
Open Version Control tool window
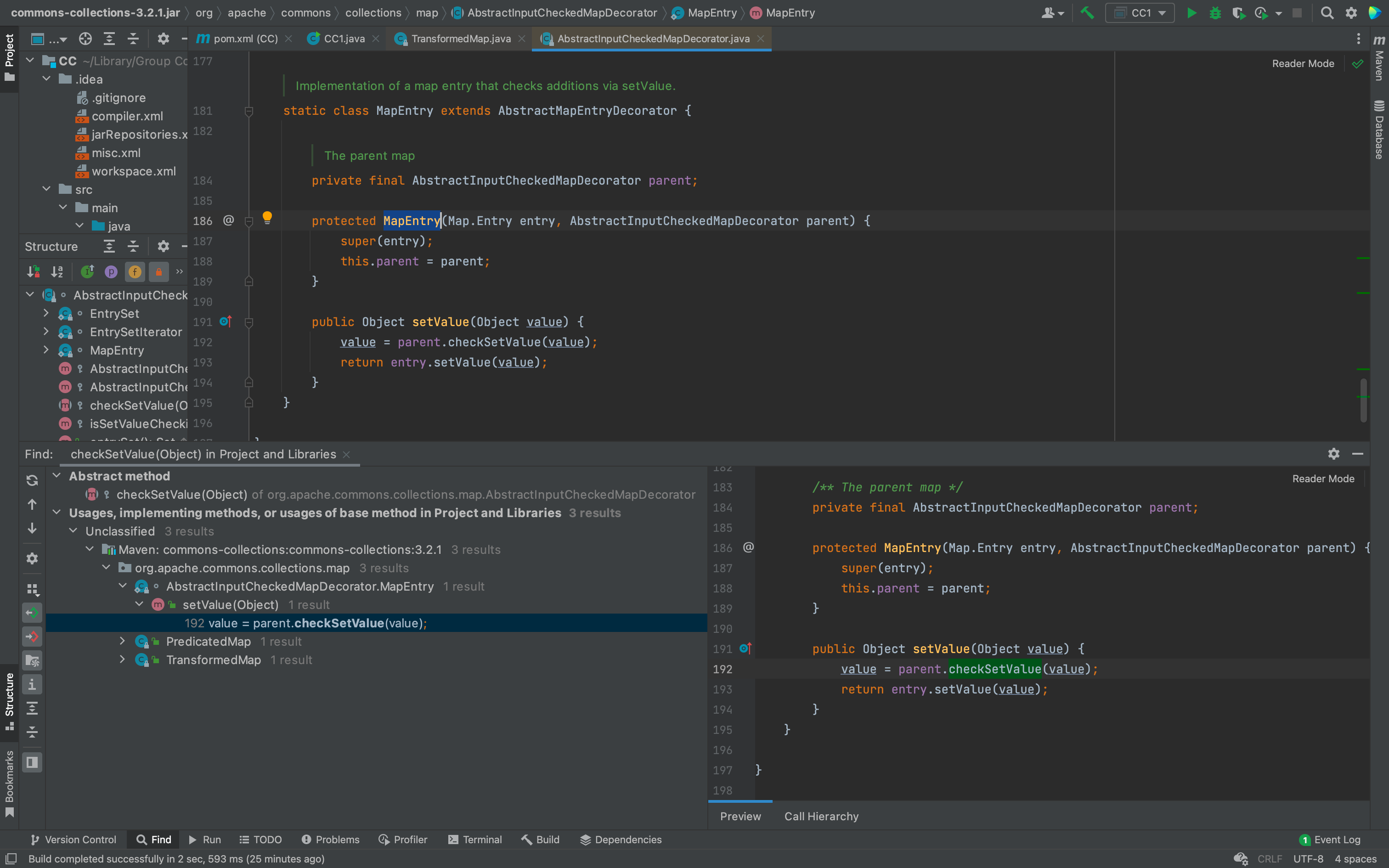coord(73,840)
